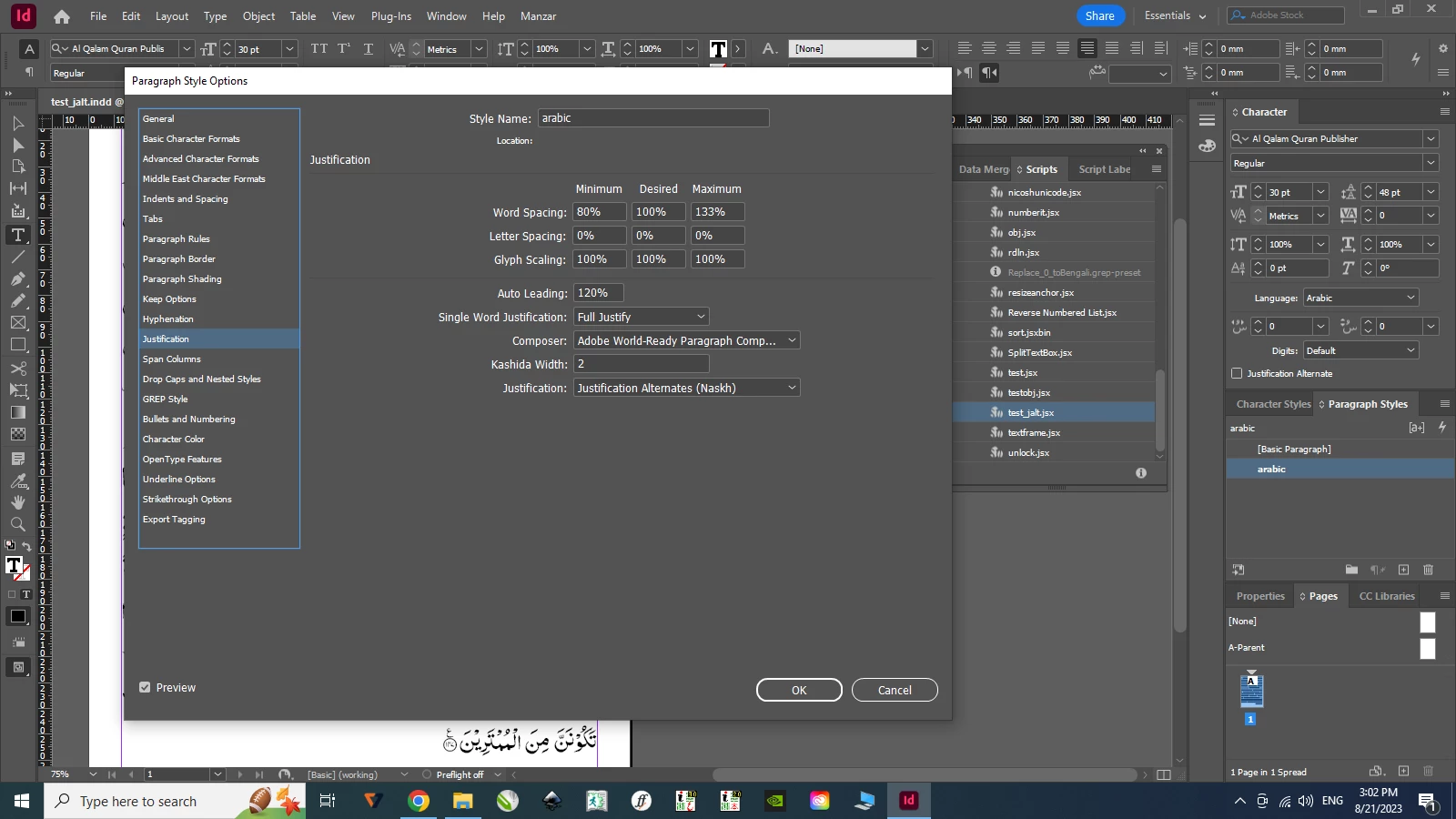Select A-Parent in Pages panel
The width and height of the screenshot is (1456, 819).
coord(1247,648)
